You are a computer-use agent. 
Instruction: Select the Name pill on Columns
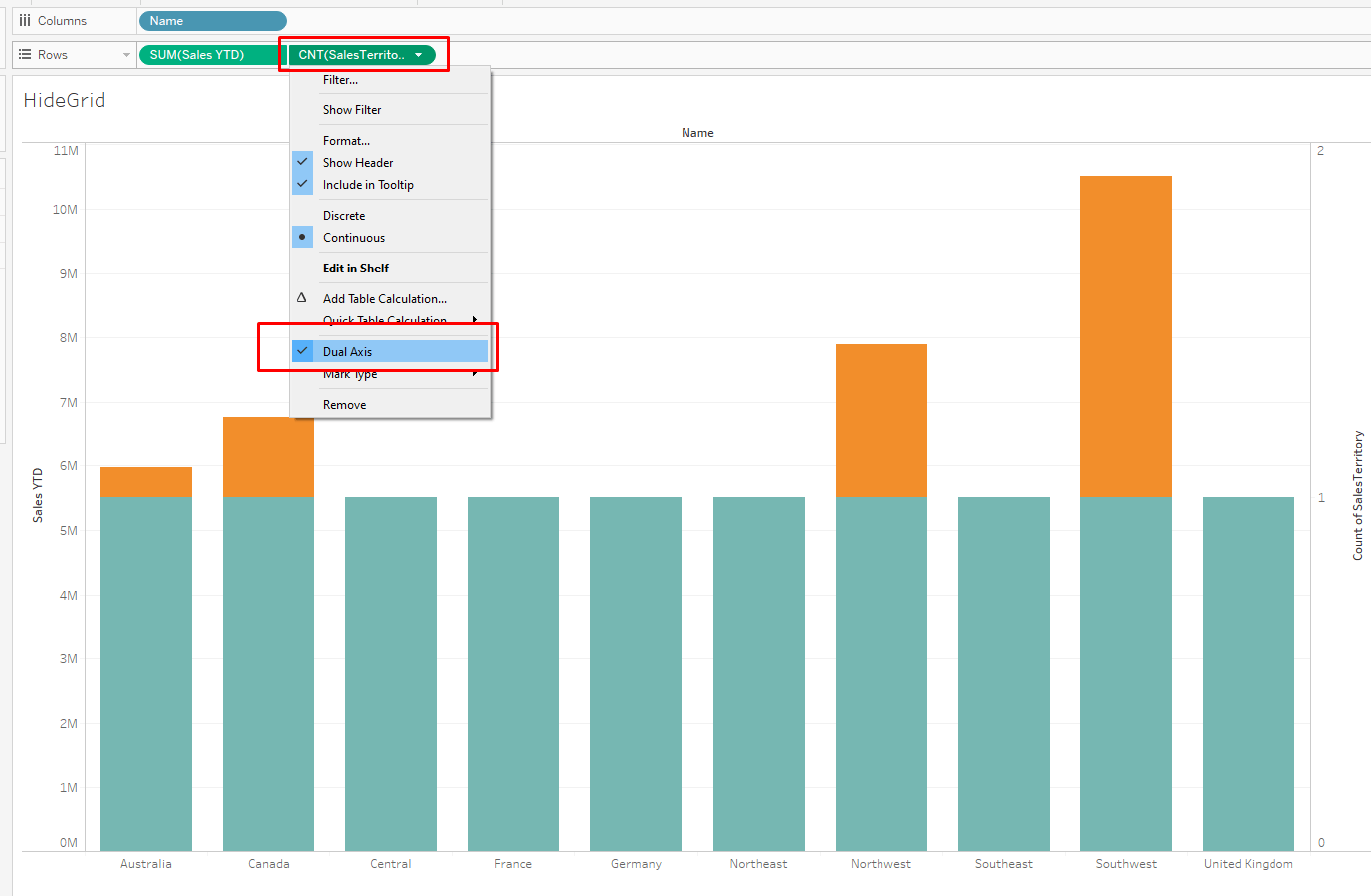212,20
